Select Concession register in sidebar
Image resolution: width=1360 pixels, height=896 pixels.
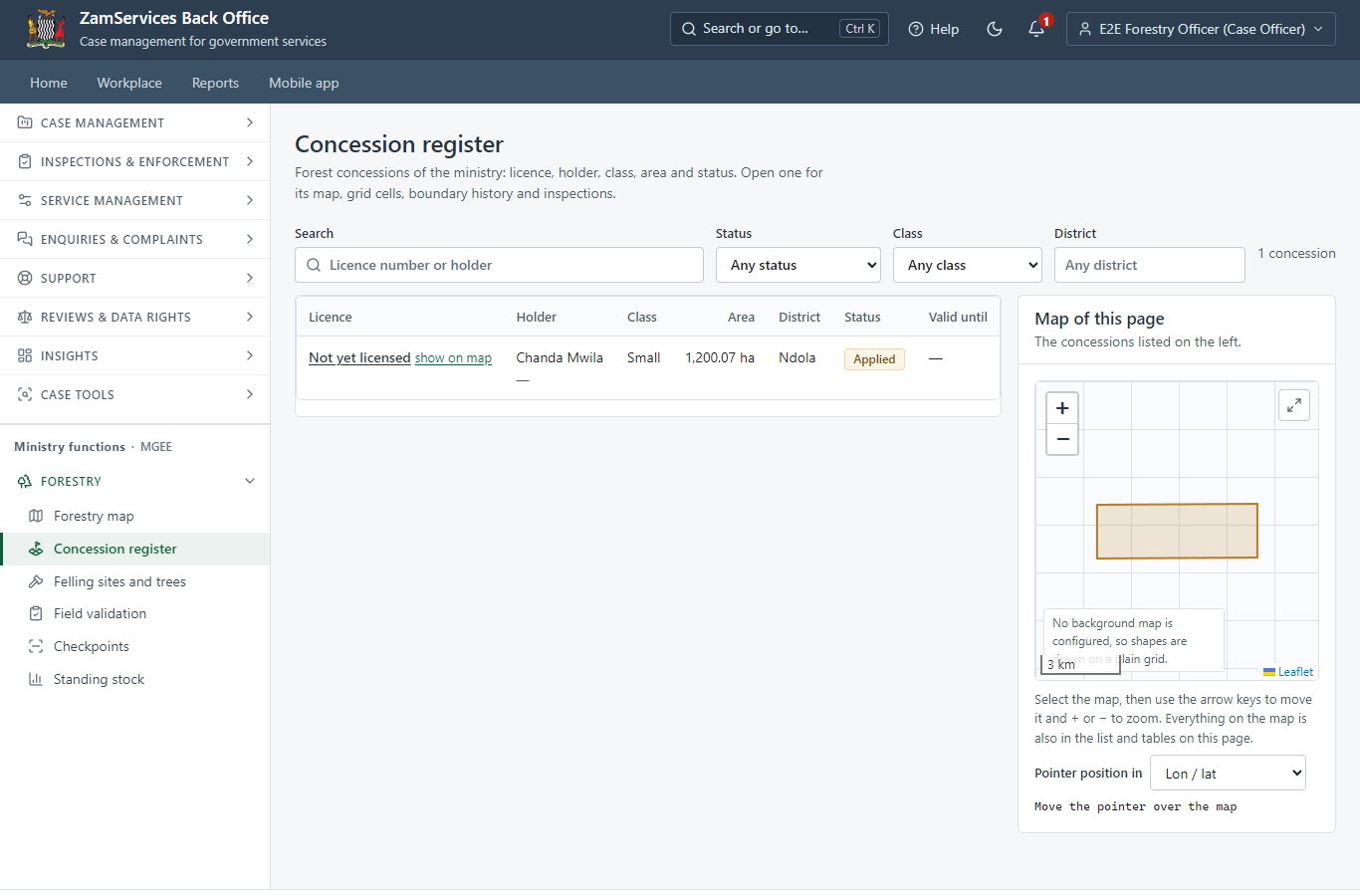134,549
